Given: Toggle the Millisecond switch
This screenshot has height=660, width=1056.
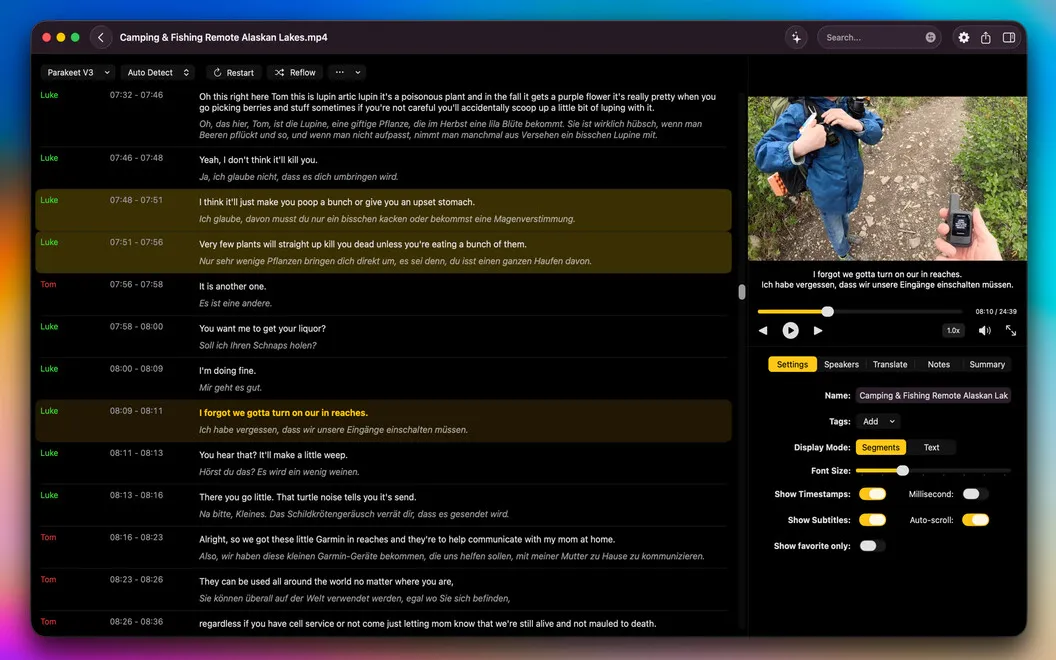Looking at the screenshot, I should (975, 494).
